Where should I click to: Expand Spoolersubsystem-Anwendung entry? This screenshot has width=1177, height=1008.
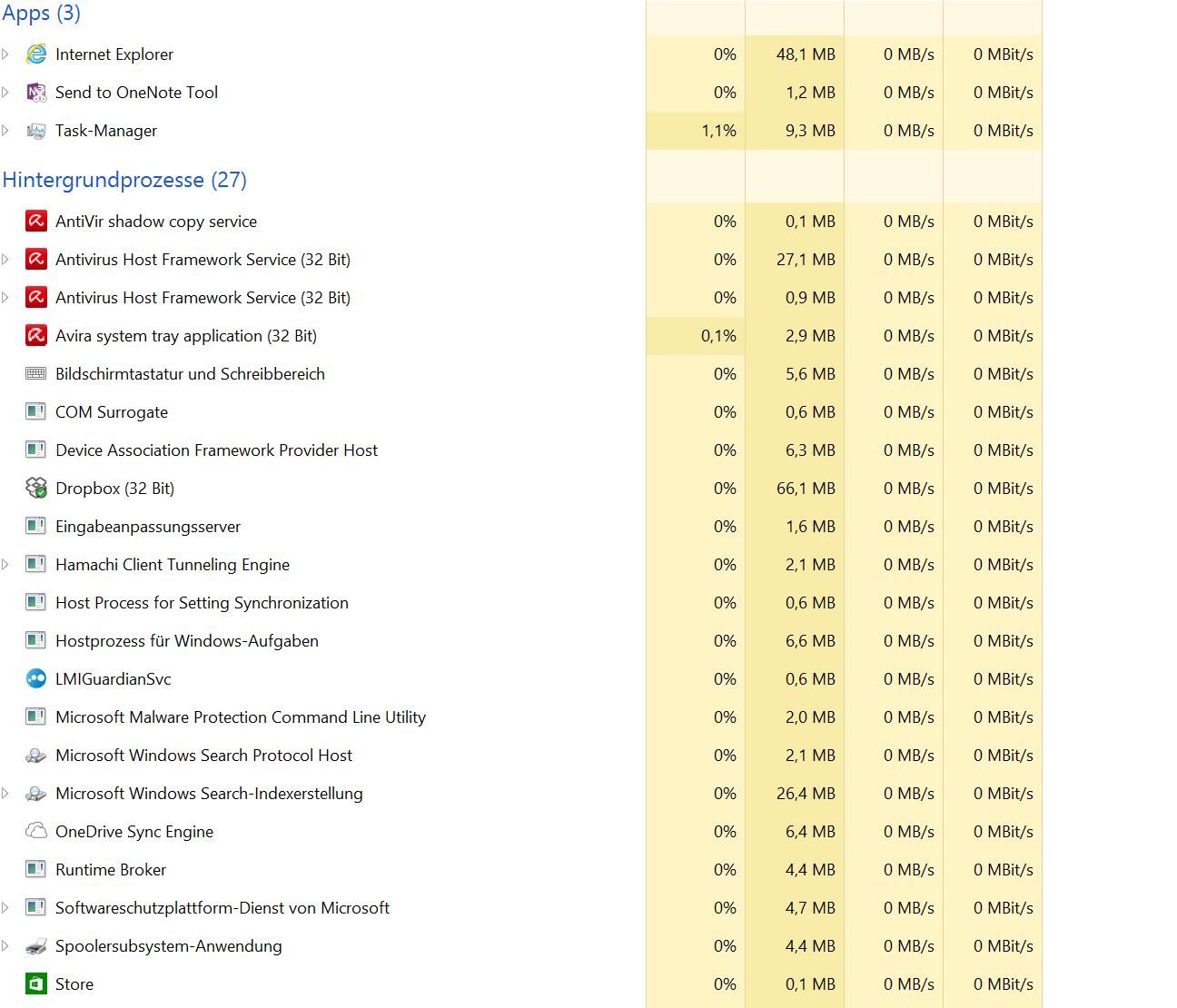pyautogui.click(x=5, y=946)
